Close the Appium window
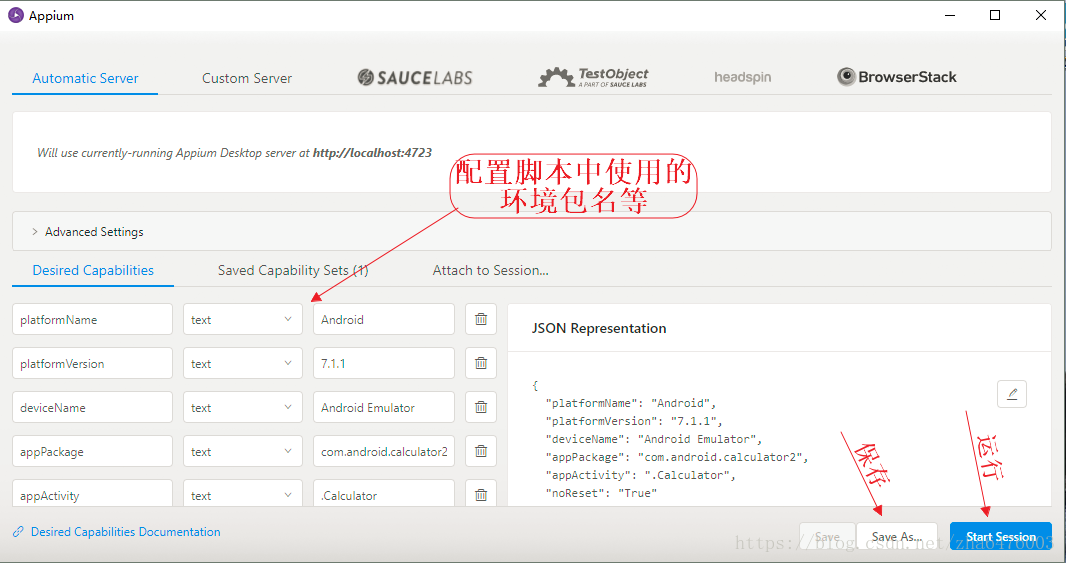Screen dimensions: 1066x563 click(x=1040, y=15)
